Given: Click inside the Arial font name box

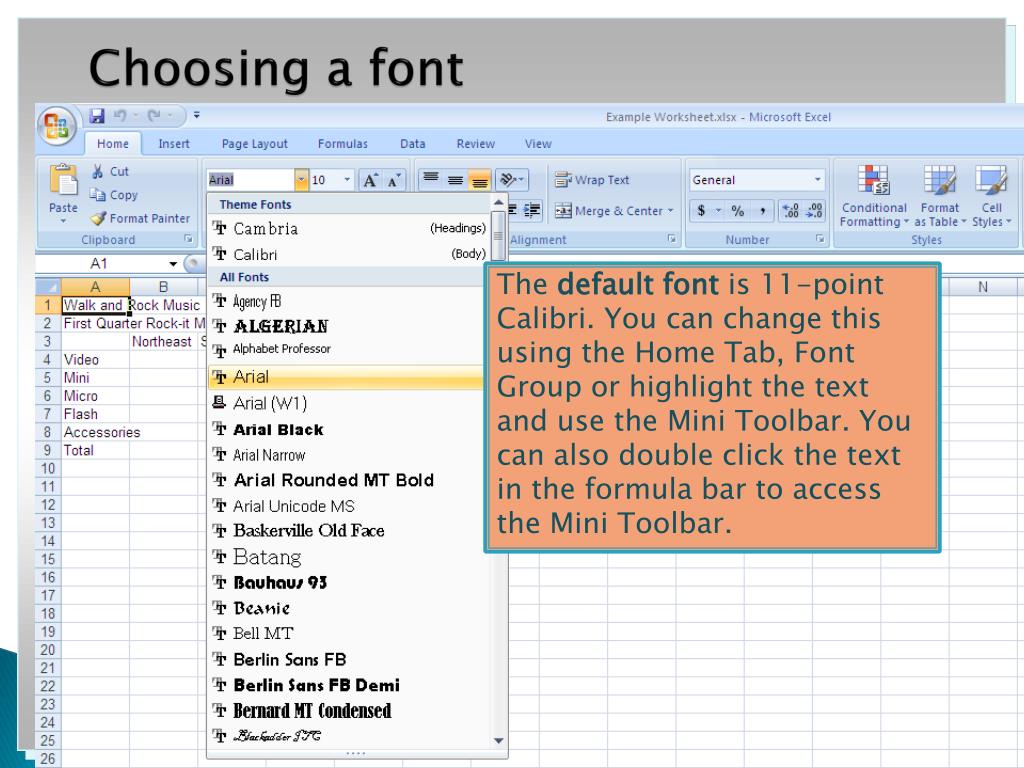Looking at the screenshot, I should [251, 180].
